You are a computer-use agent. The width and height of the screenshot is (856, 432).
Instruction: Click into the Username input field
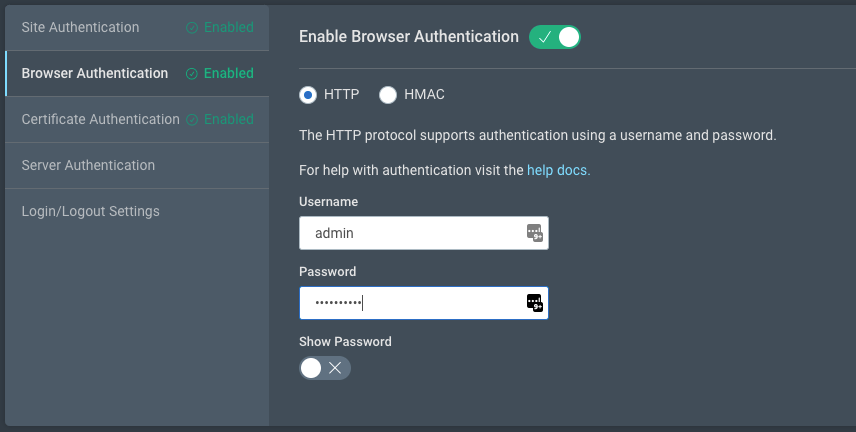[x=410, y=233]
